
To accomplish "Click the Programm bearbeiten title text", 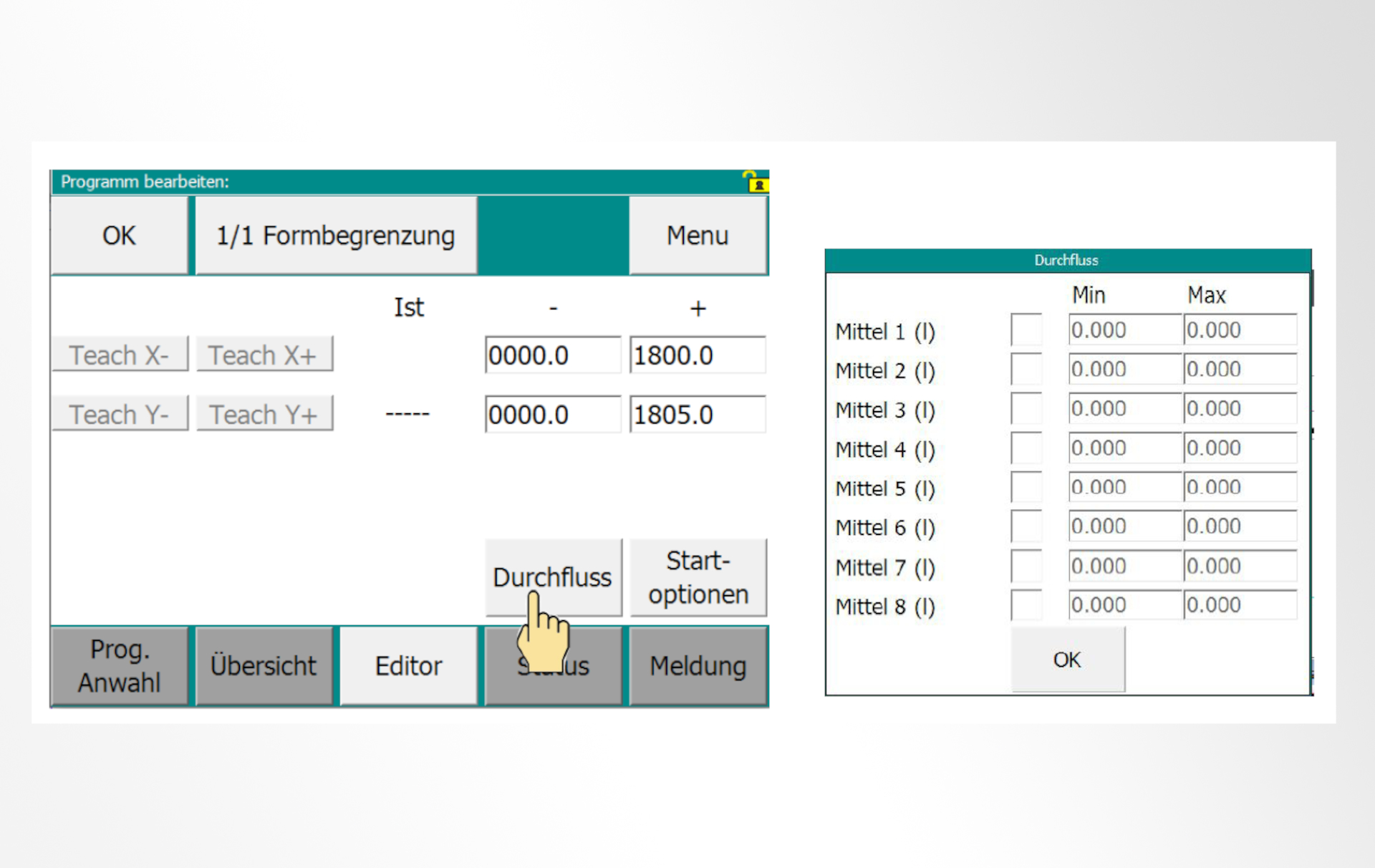I will click(x=145, y=182).
